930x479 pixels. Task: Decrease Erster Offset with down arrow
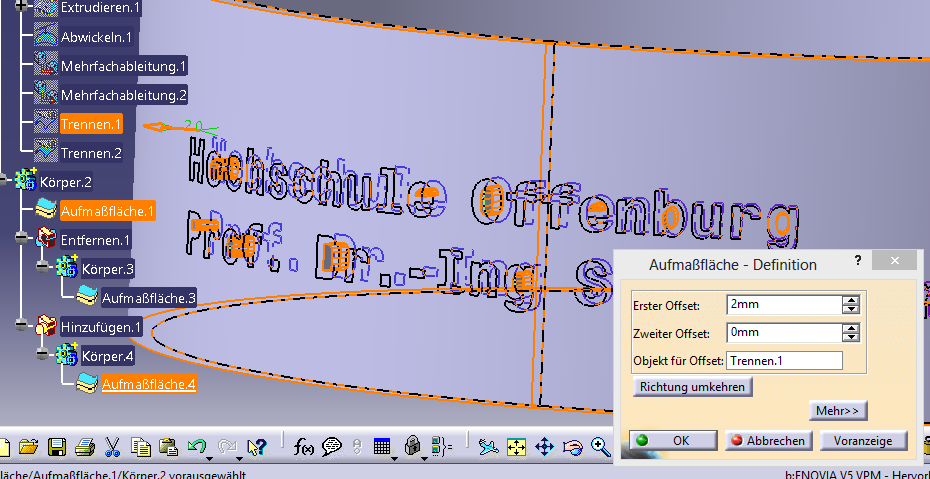851,309
